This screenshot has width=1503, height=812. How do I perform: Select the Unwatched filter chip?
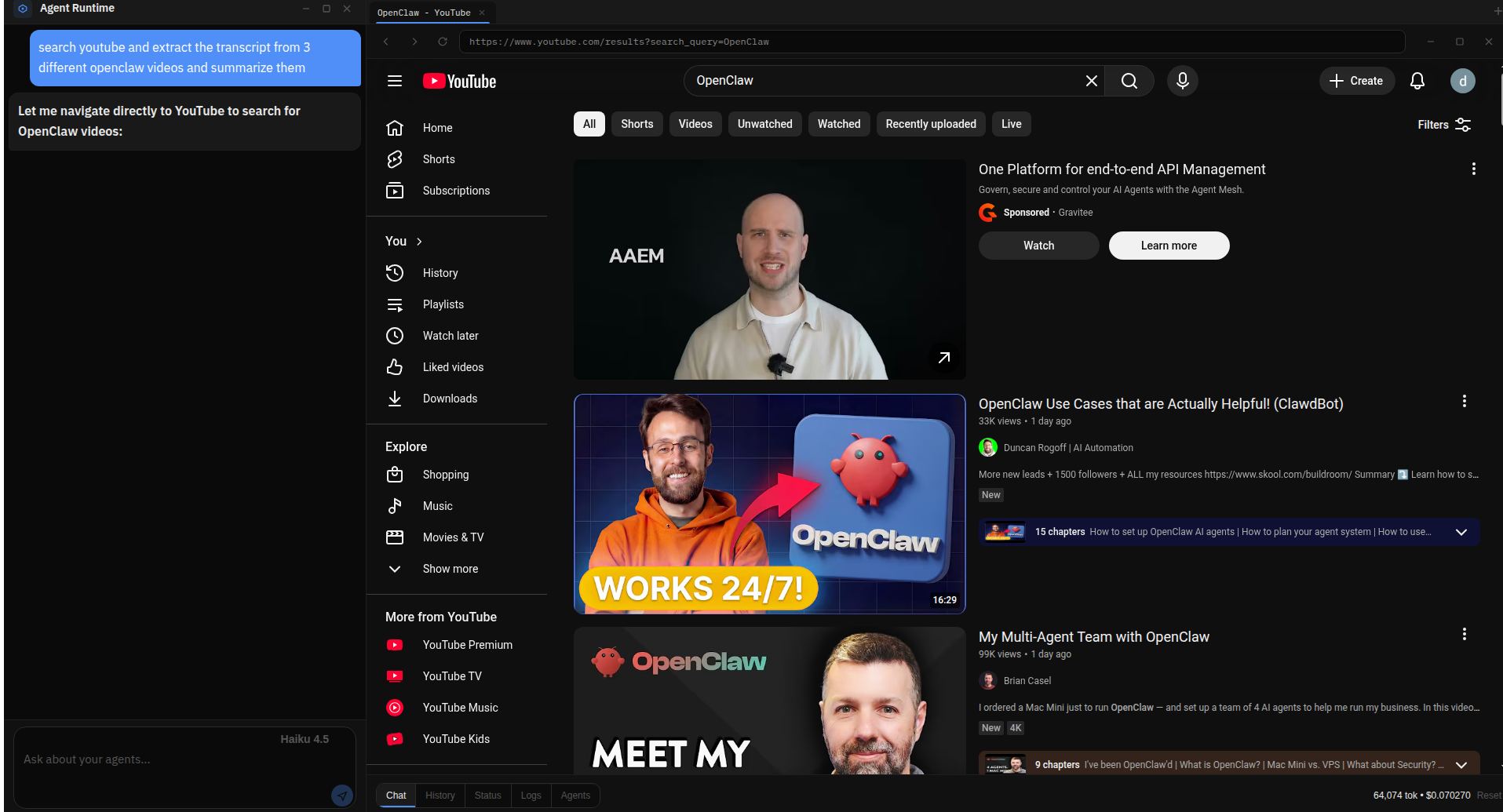764,124
